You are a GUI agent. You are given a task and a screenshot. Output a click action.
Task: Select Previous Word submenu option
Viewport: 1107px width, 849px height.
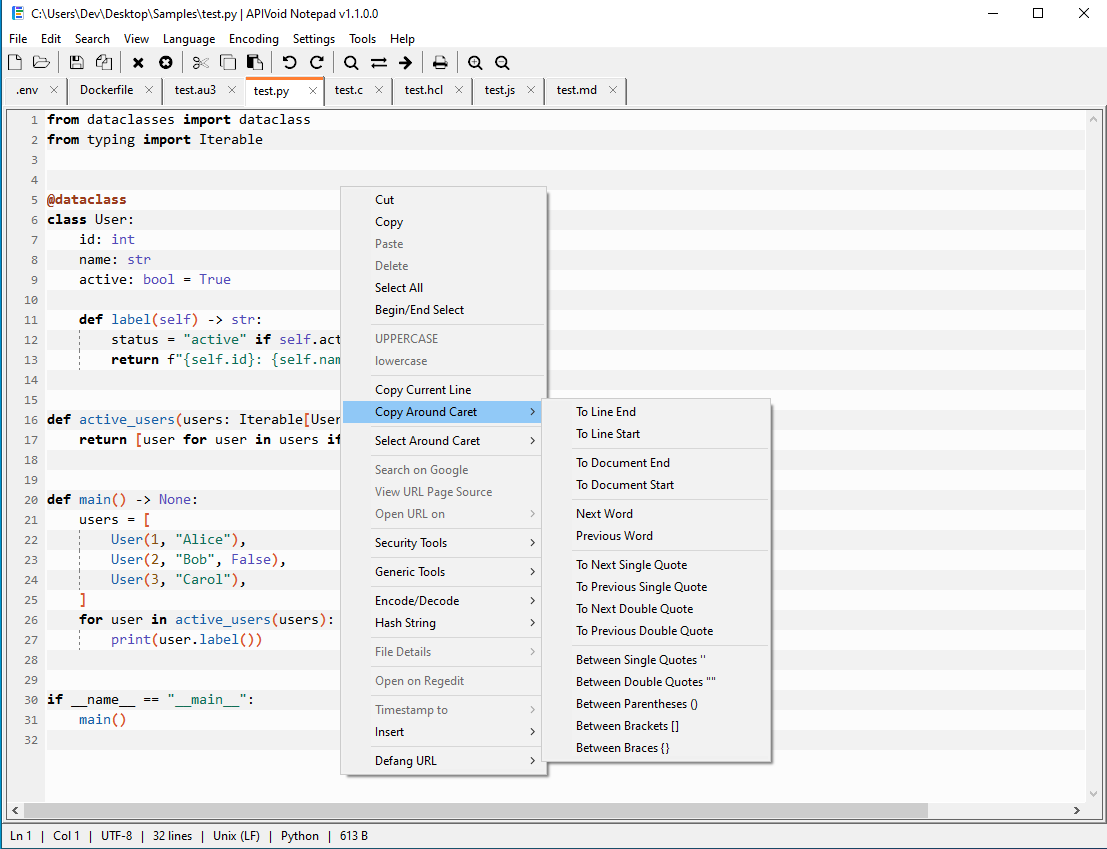coord(656,536)
